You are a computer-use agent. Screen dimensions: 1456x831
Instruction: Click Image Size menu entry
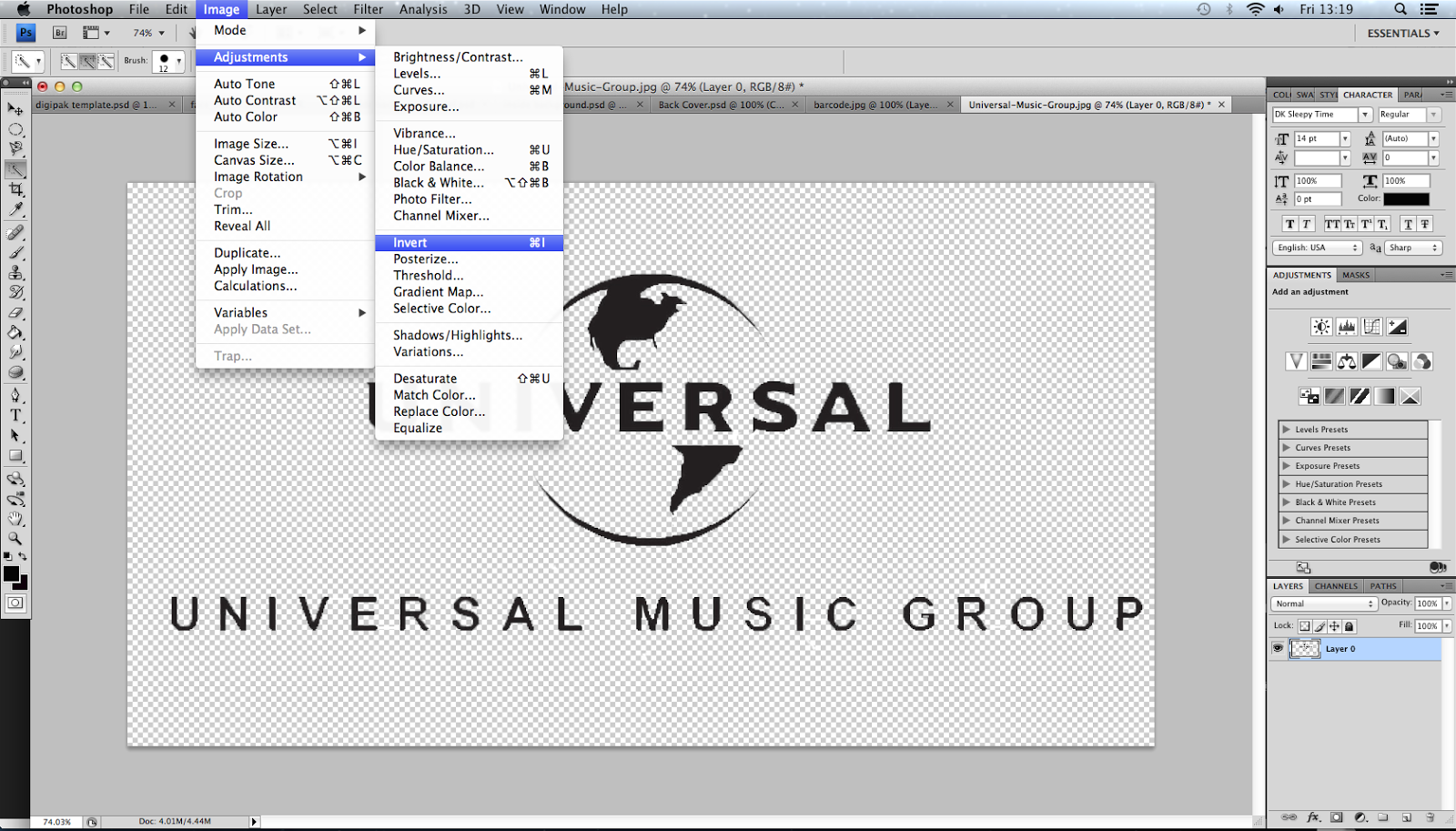285,144
